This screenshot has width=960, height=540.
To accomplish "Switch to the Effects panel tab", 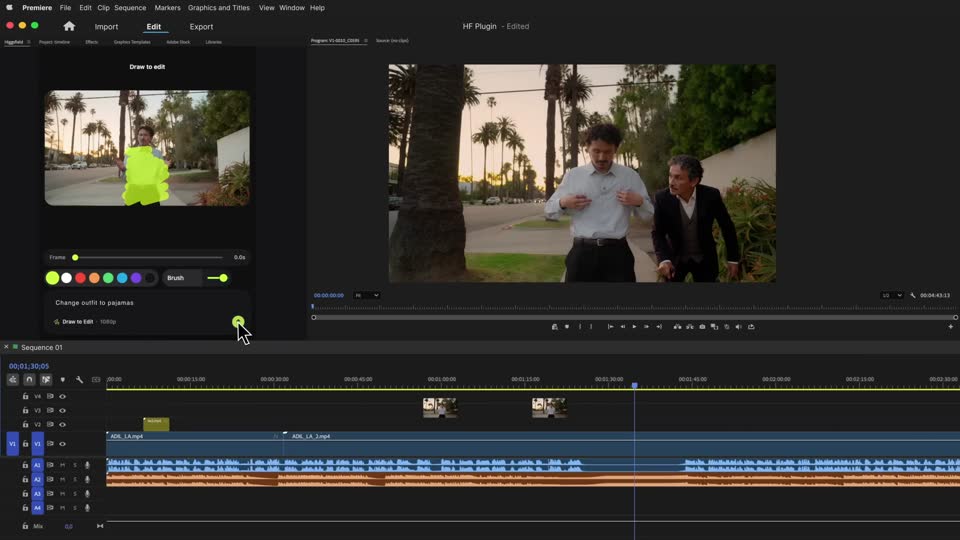I will (92, 42).
